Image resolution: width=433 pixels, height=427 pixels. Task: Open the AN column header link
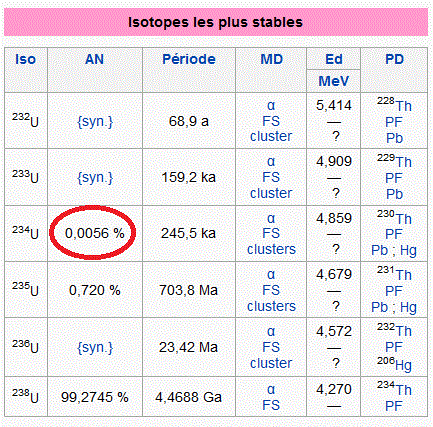pyautogui.click(x=95, y=59)
